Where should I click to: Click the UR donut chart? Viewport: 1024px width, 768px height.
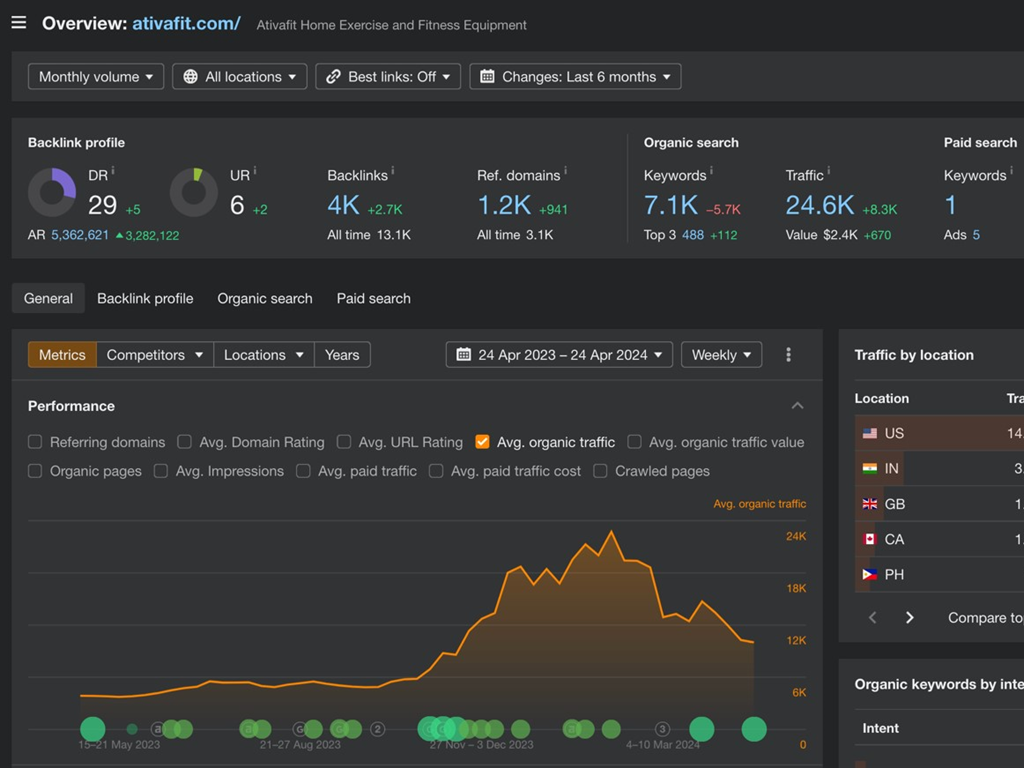coord(194,192)
